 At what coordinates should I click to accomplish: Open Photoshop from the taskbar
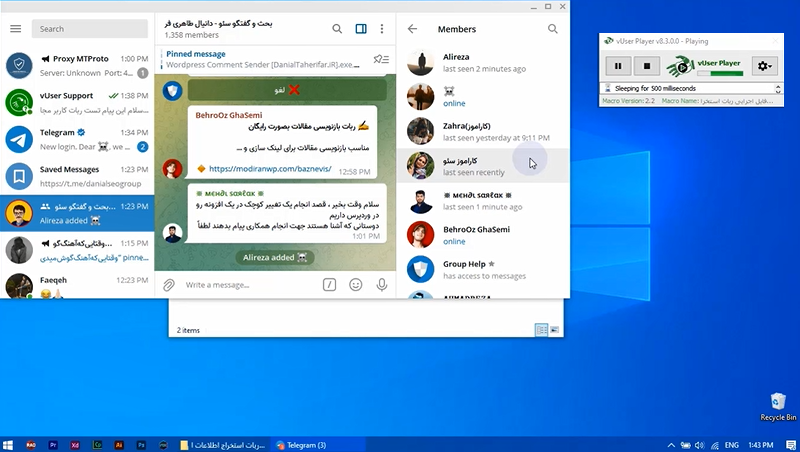pos(141,445)
